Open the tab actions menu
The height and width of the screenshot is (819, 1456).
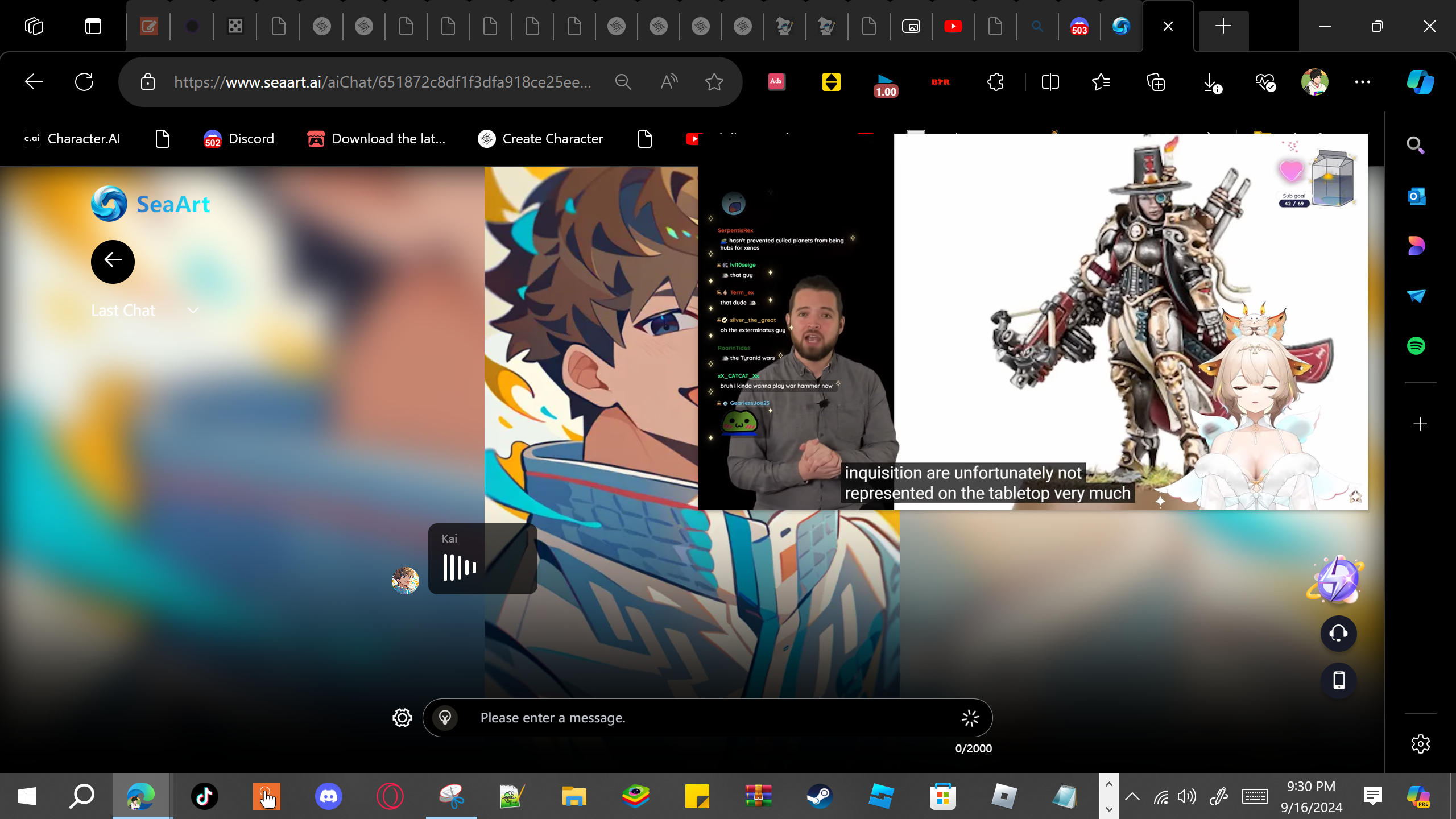[x=93, y=26]
